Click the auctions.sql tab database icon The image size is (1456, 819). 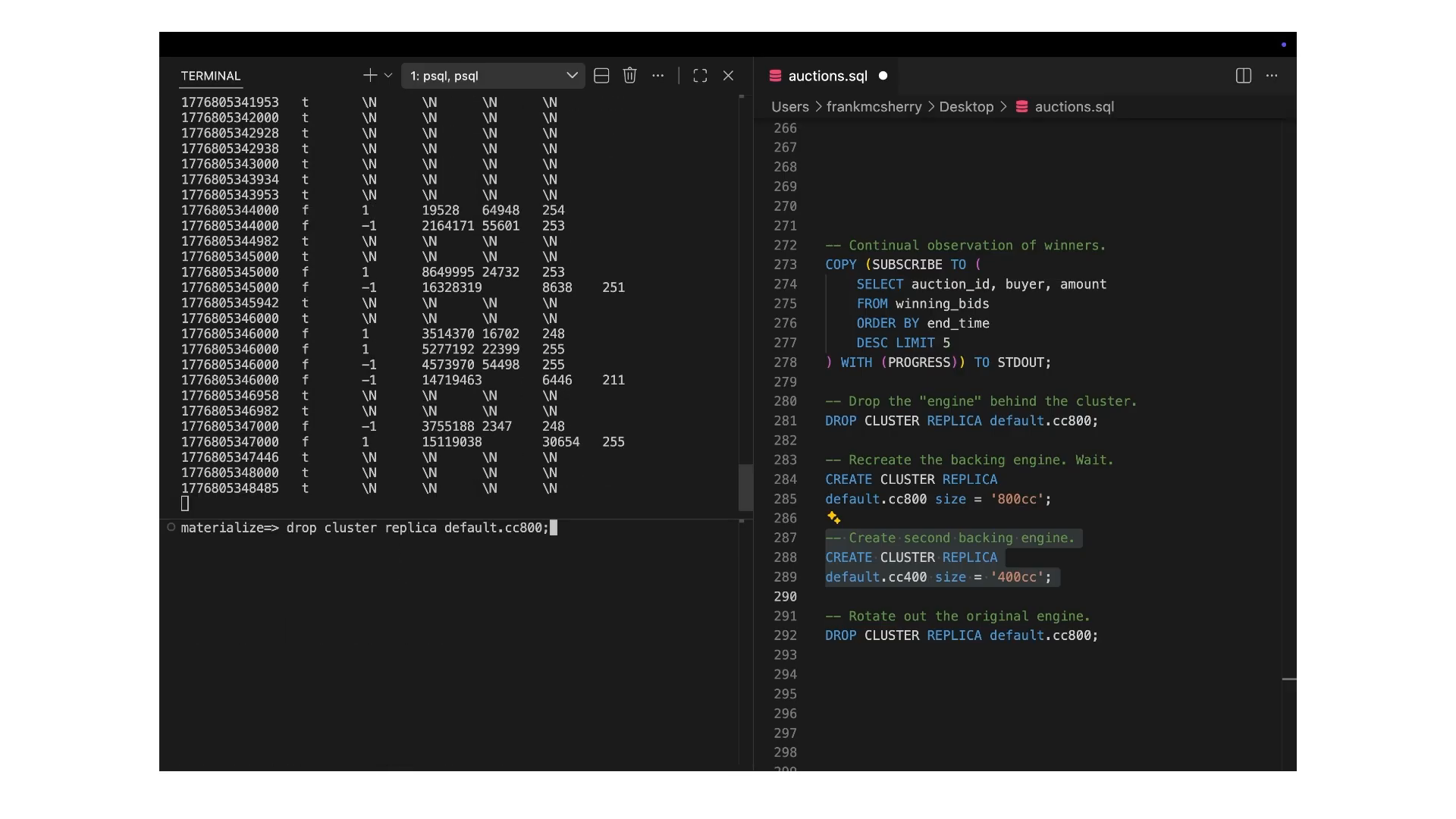[x=775, y=76]
